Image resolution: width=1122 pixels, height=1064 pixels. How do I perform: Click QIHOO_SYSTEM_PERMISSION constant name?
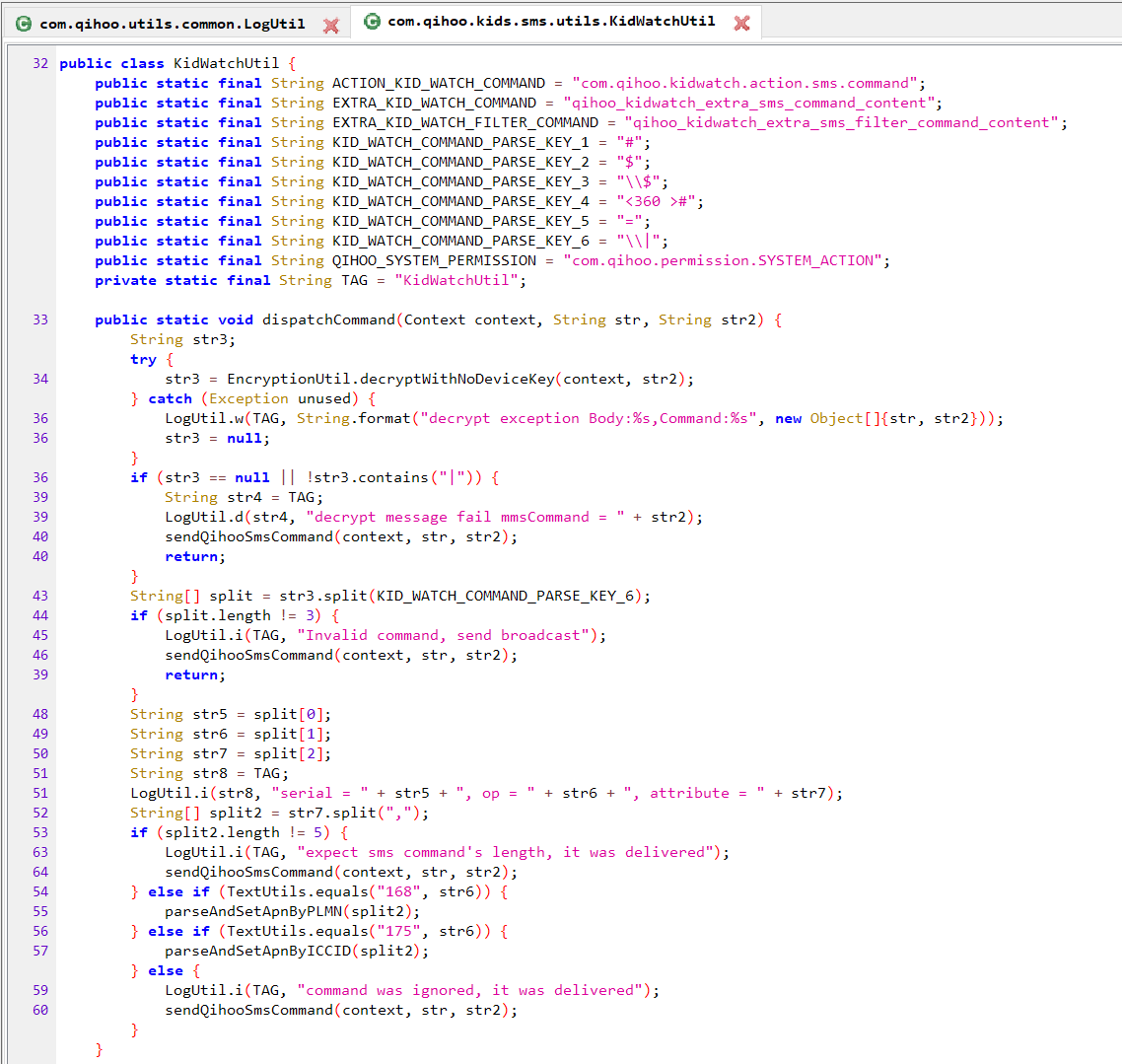click(x=434, y=260)
